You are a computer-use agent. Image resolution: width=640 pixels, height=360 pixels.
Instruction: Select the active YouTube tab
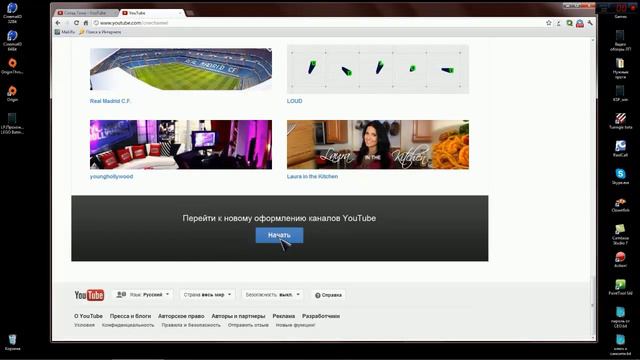(151, 13)
